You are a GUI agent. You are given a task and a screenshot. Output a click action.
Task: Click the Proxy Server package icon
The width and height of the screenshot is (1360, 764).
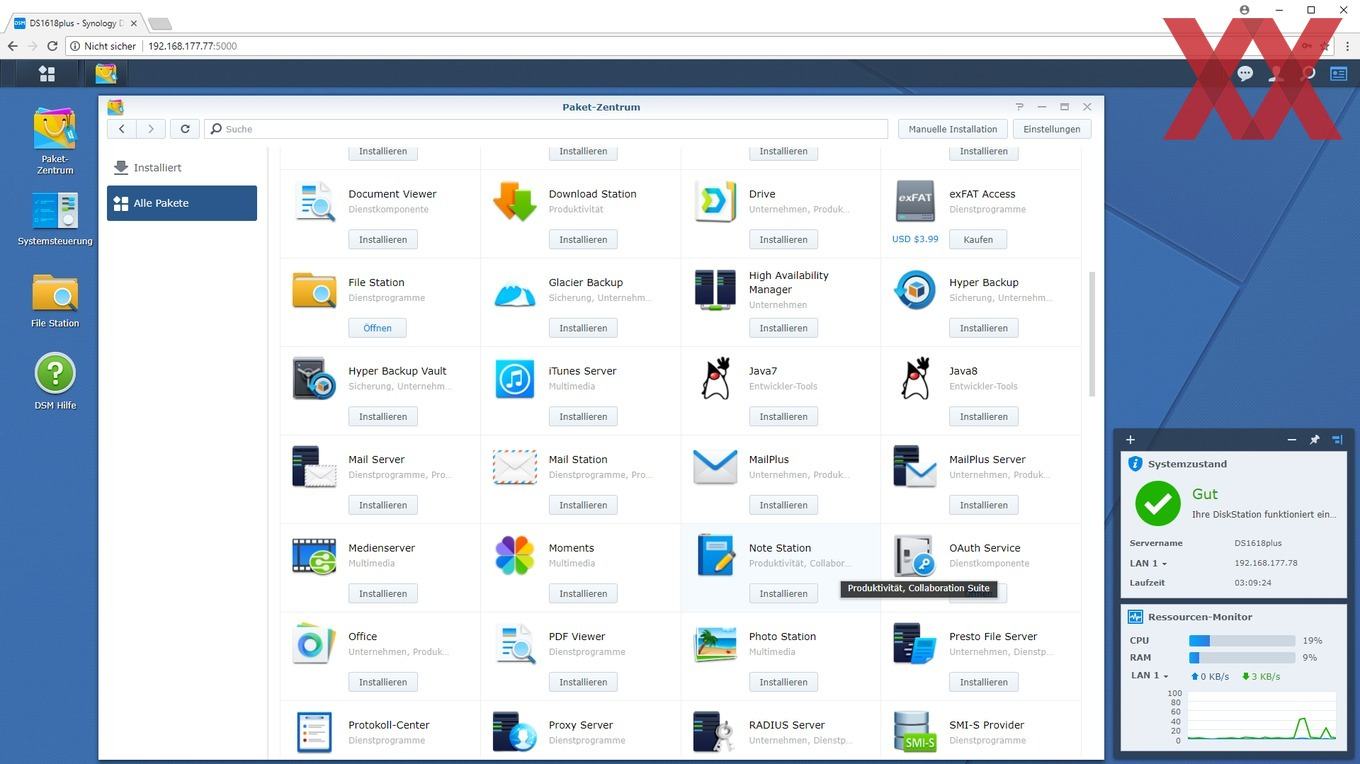point(515,732)
